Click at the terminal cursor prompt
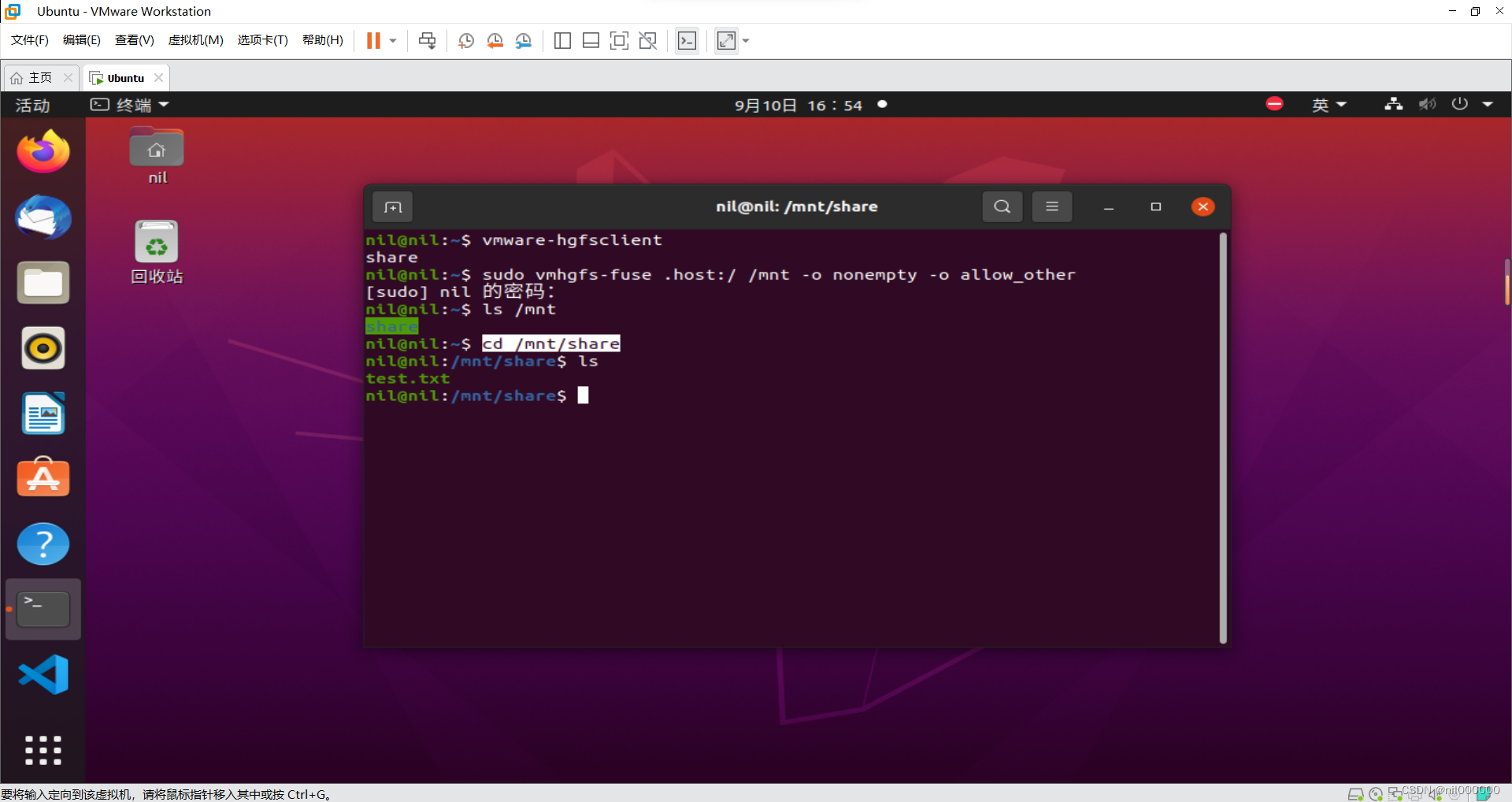This screenshot has height=802, width=1512. click(583, 395)
